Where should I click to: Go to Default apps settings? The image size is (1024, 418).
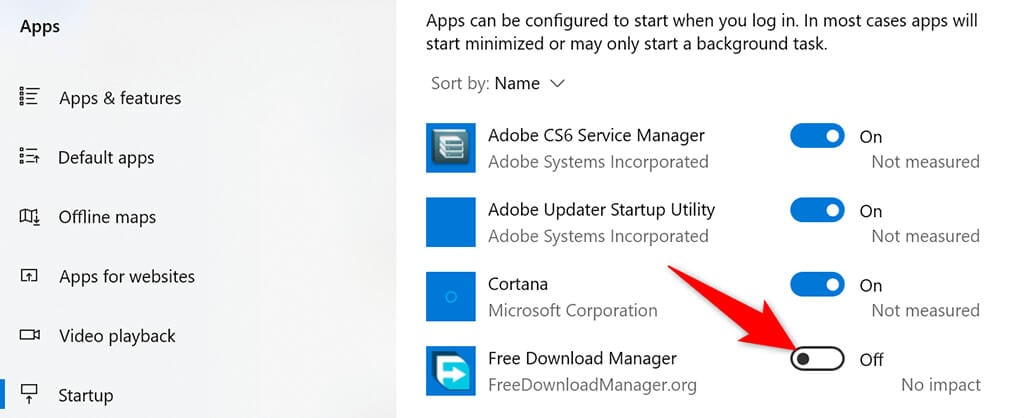[x=106, y=158]
